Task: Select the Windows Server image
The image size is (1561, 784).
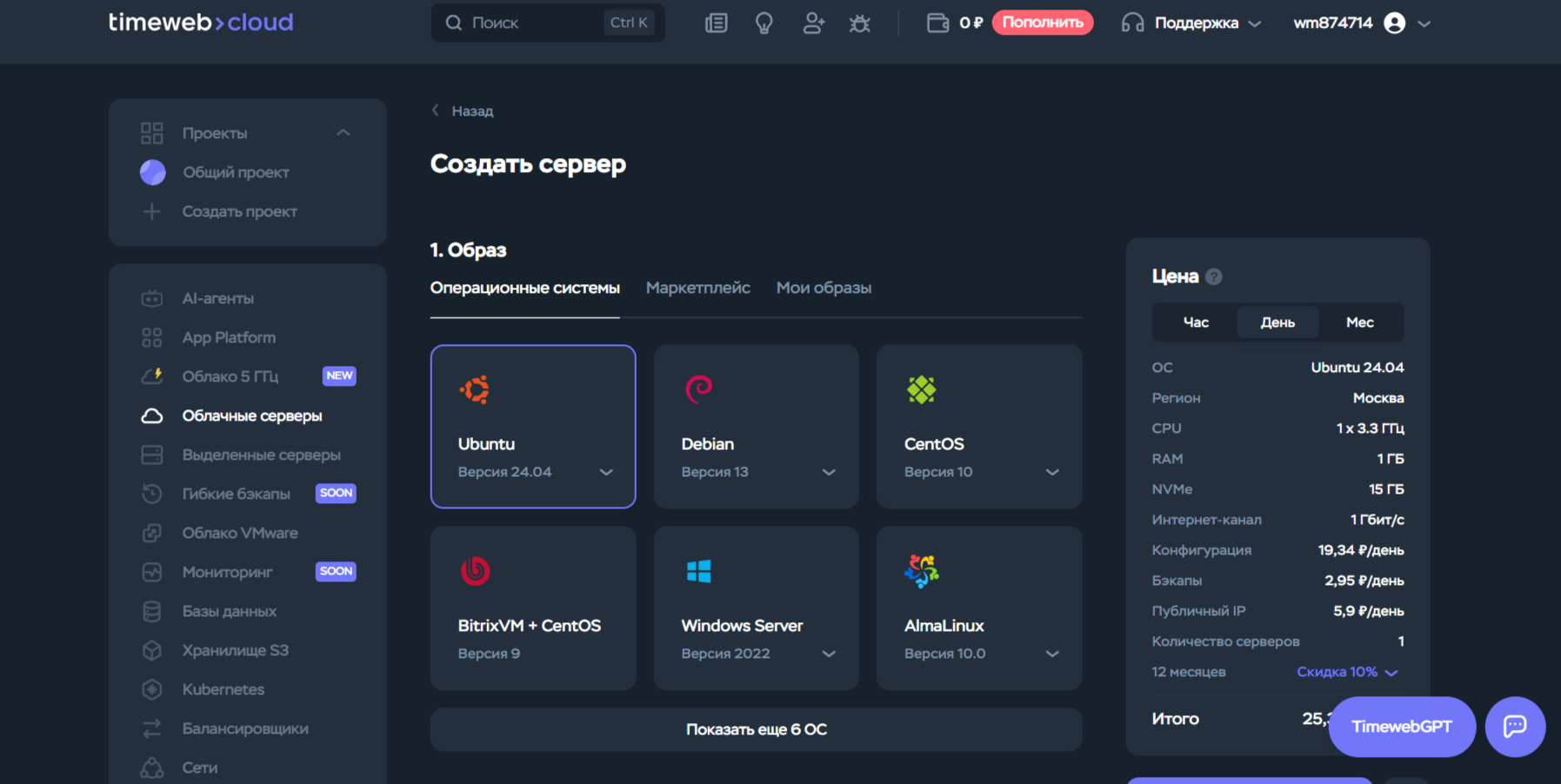Action: [x=756, y=600]
